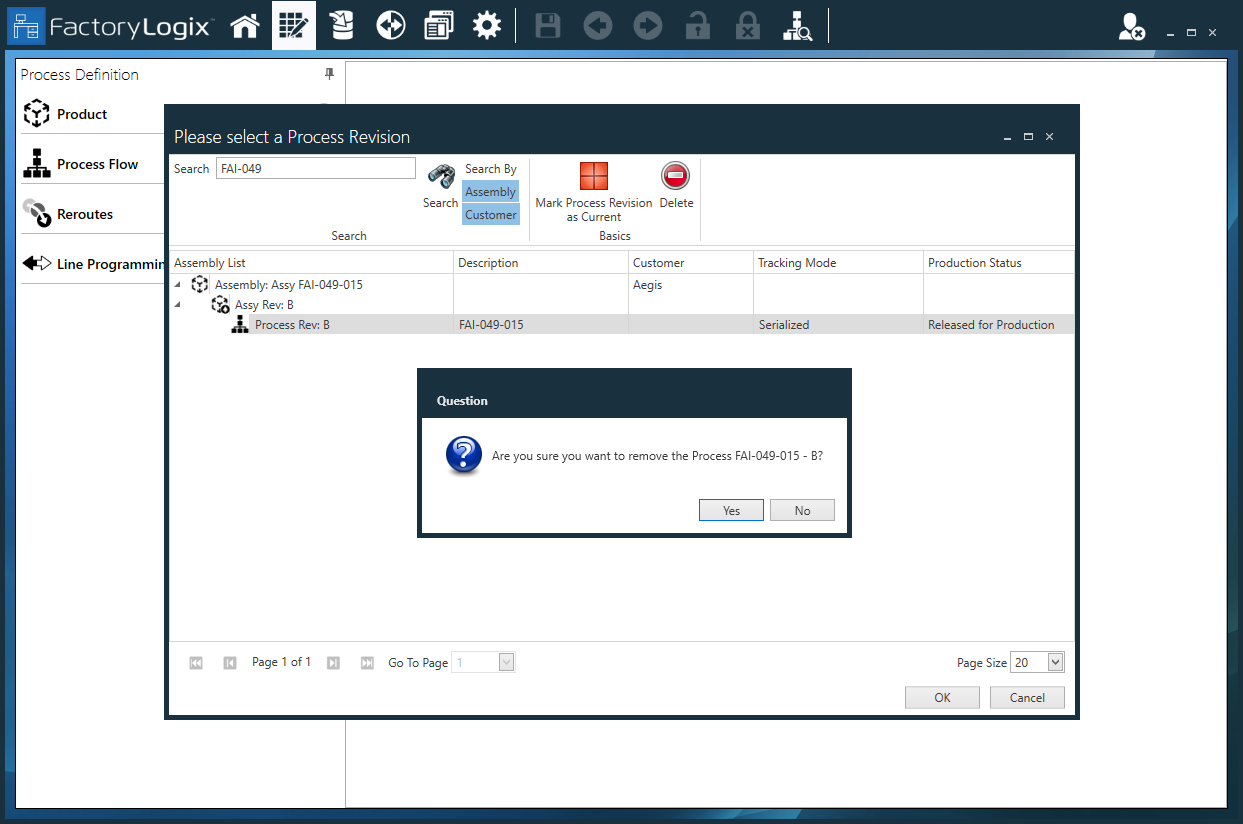Switch to Process Flow in the sidebar

[37, 162]
